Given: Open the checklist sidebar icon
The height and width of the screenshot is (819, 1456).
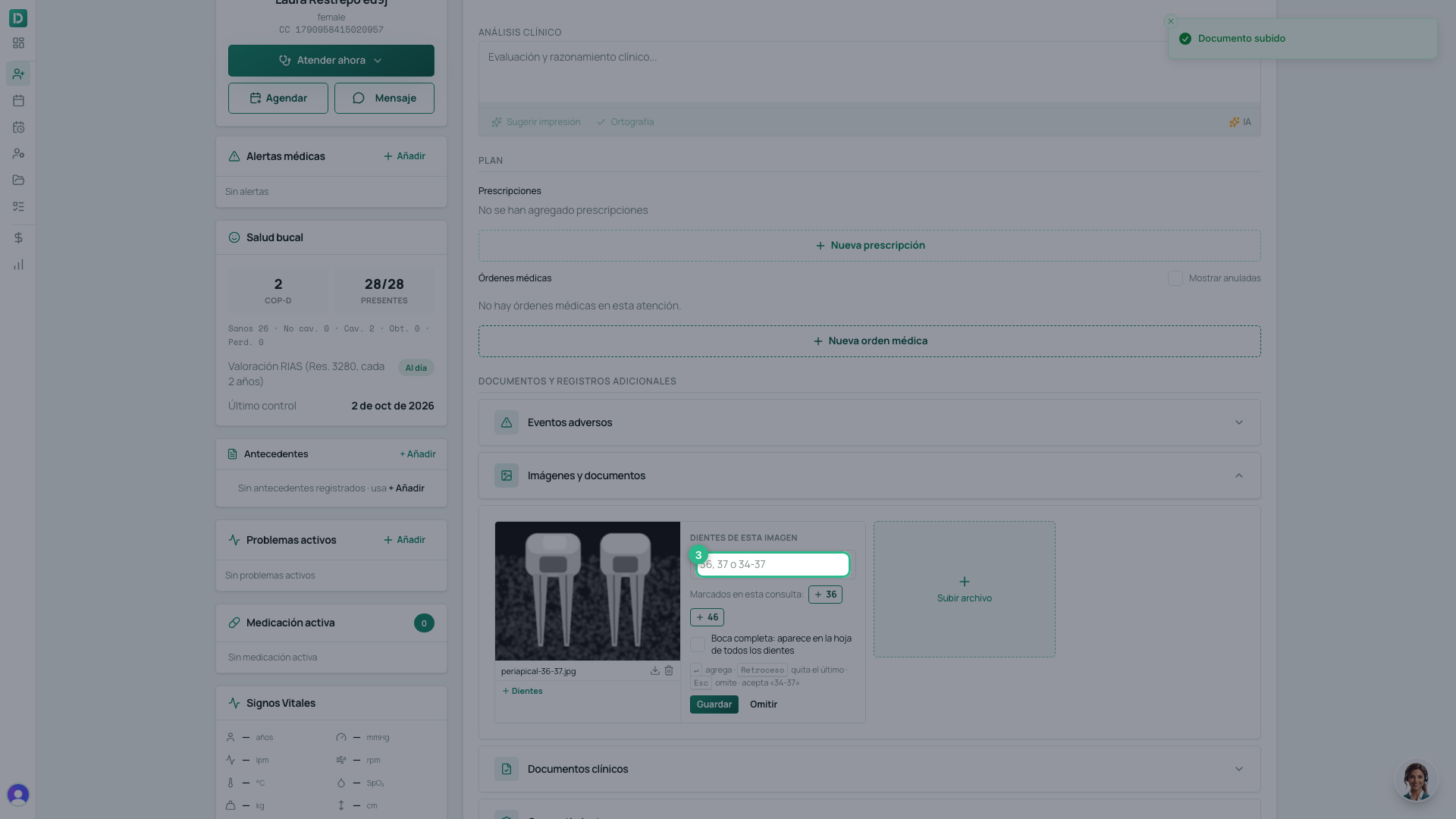Looking at the screenshot, I should 18,206.
